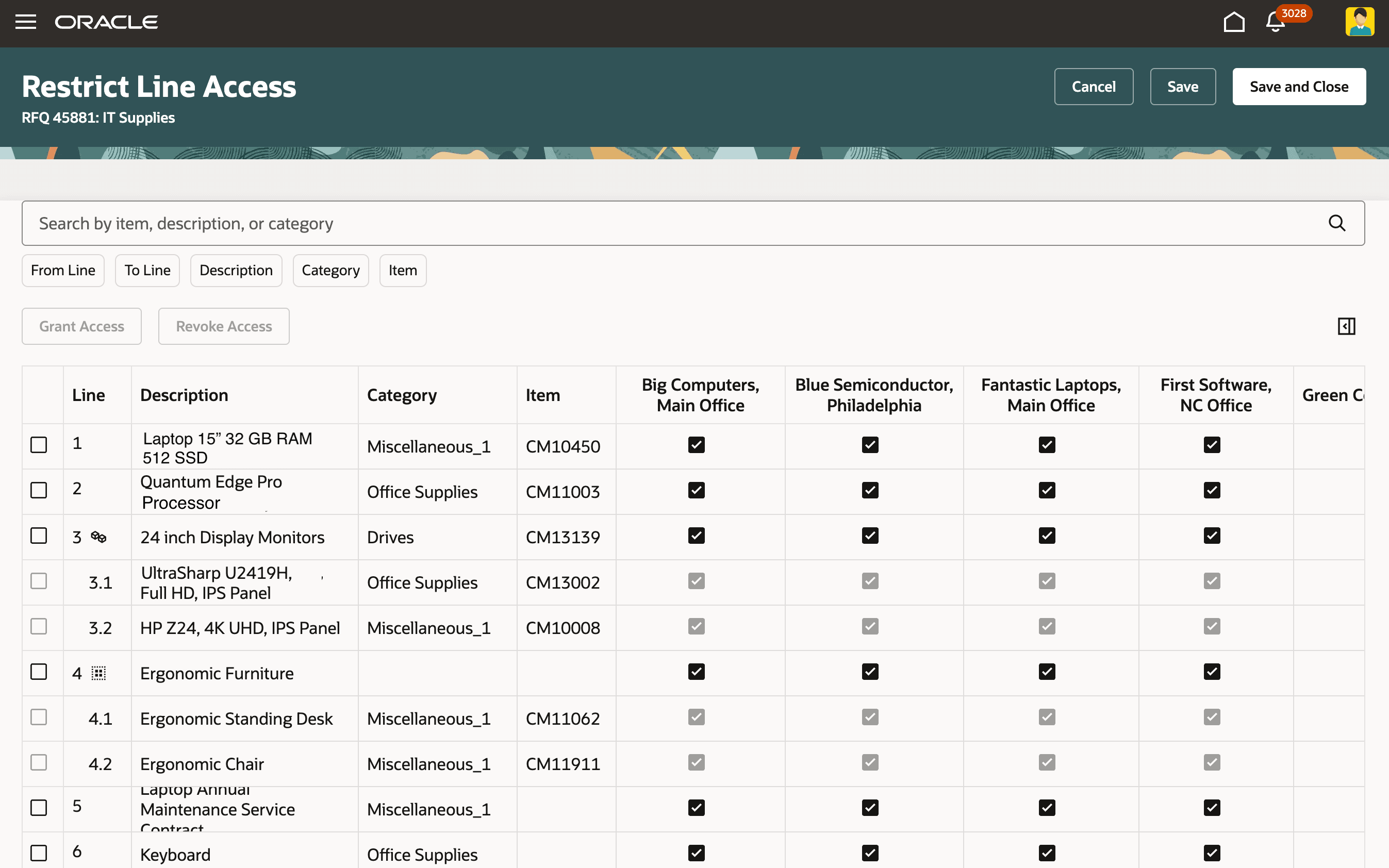Open the Category filter chip
The width and height of the screenshot is (1389, 868).
(330, 271)
